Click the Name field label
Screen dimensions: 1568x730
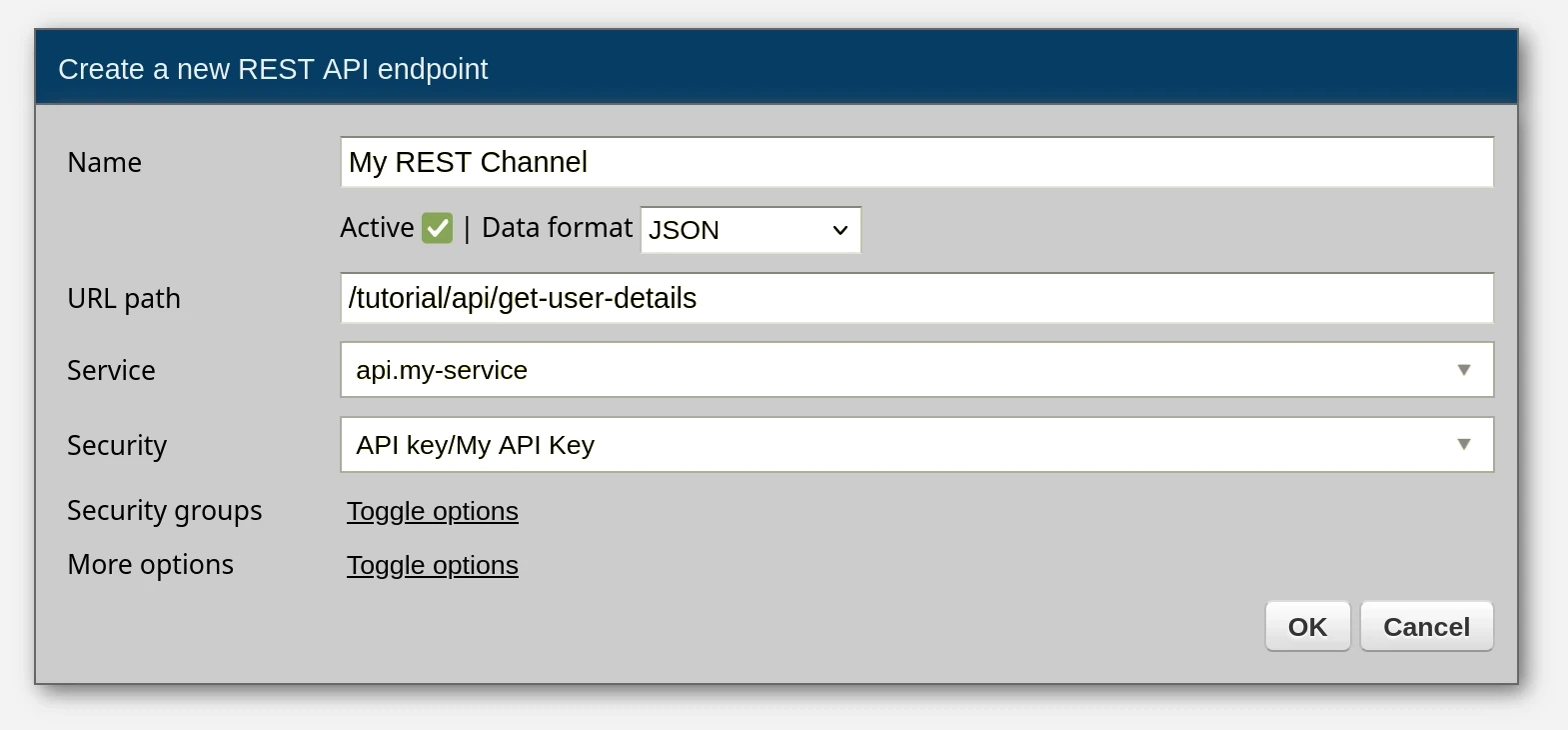click(104, 162)
